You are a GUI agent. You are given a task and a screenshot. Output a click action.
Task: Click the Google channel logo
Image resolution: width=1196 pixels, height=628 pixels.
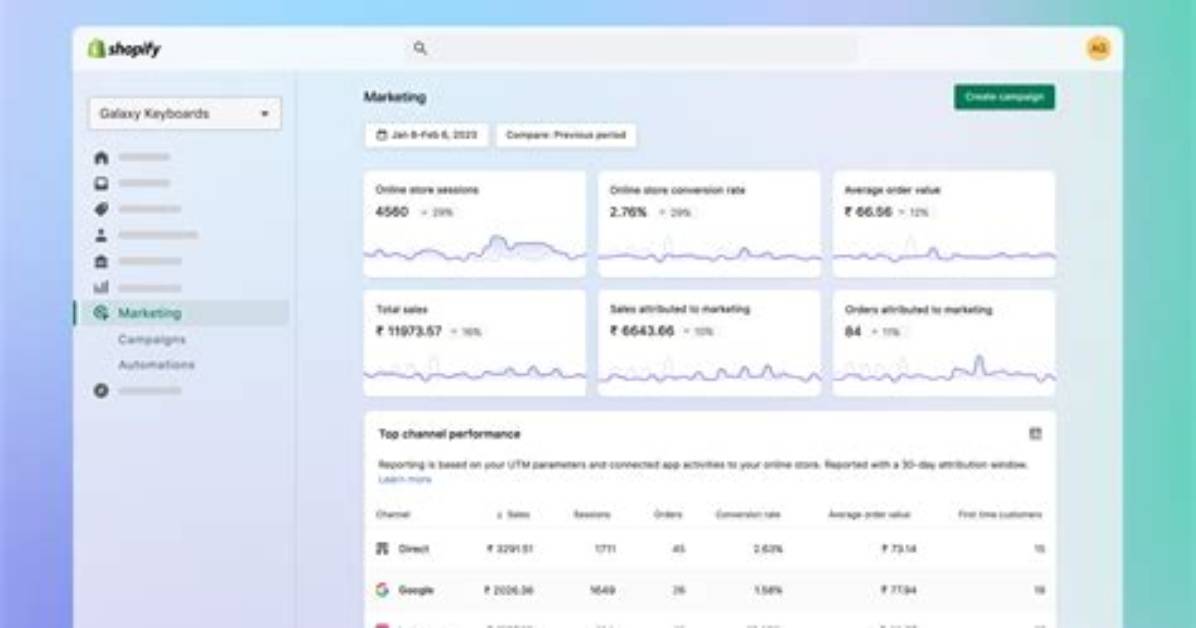382,590
